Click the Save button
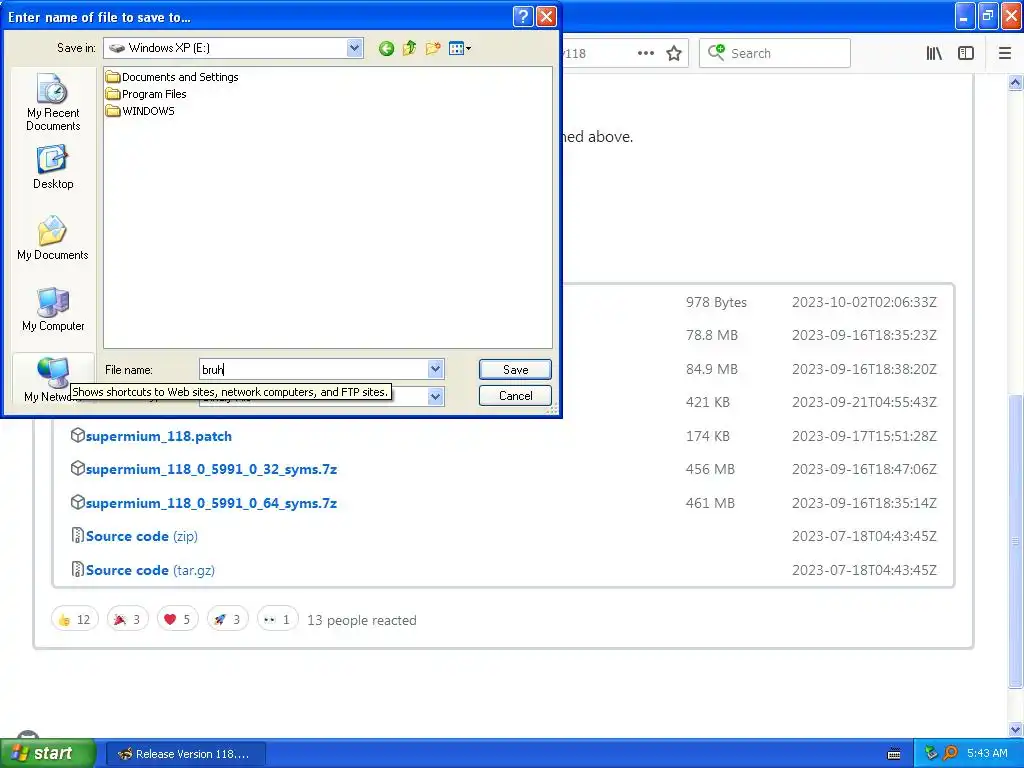This screenshot has height=768, width=1024. 515,370
